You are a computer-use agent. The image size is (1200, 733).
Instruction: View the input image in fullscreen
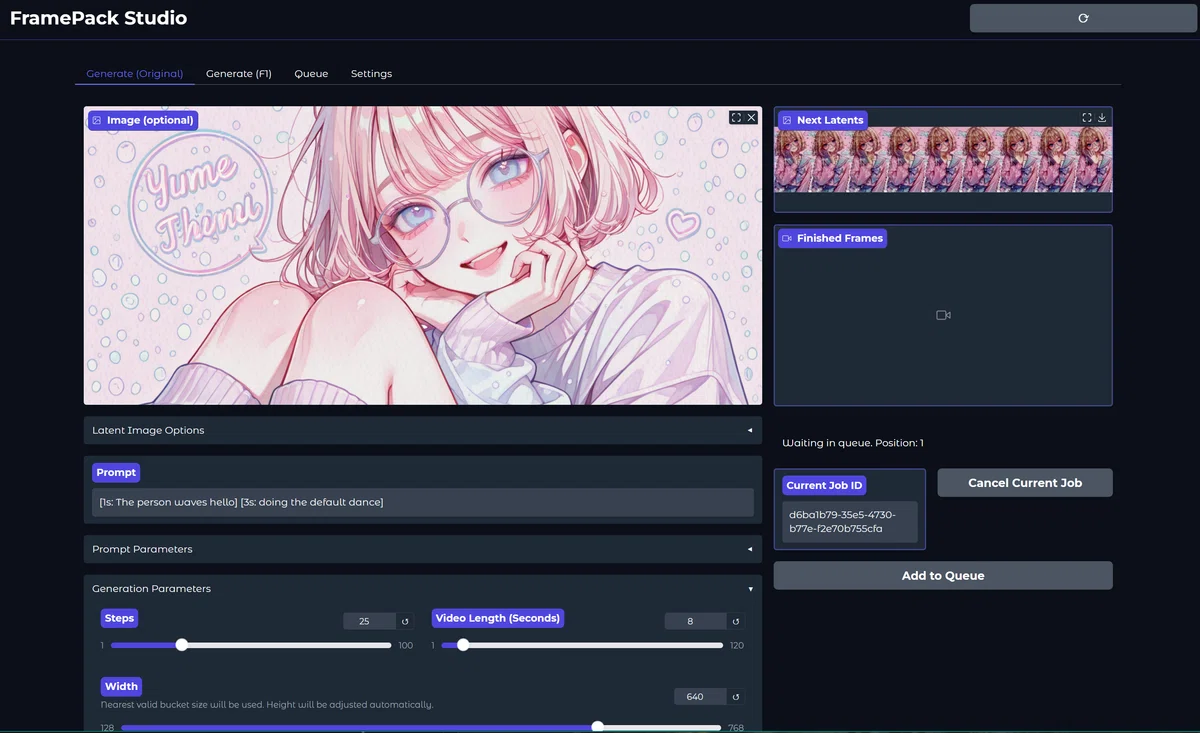736,118
